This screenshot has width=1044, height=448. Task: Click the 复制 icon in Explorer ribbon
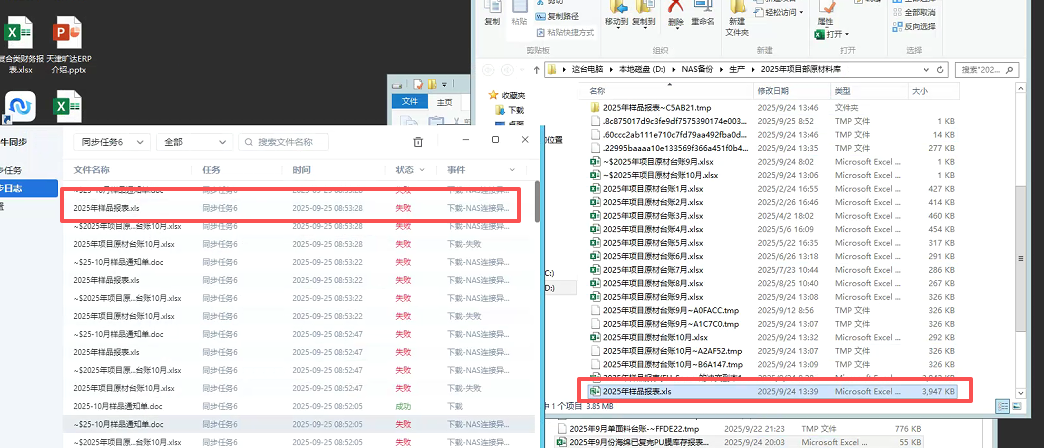coord(492,13)
